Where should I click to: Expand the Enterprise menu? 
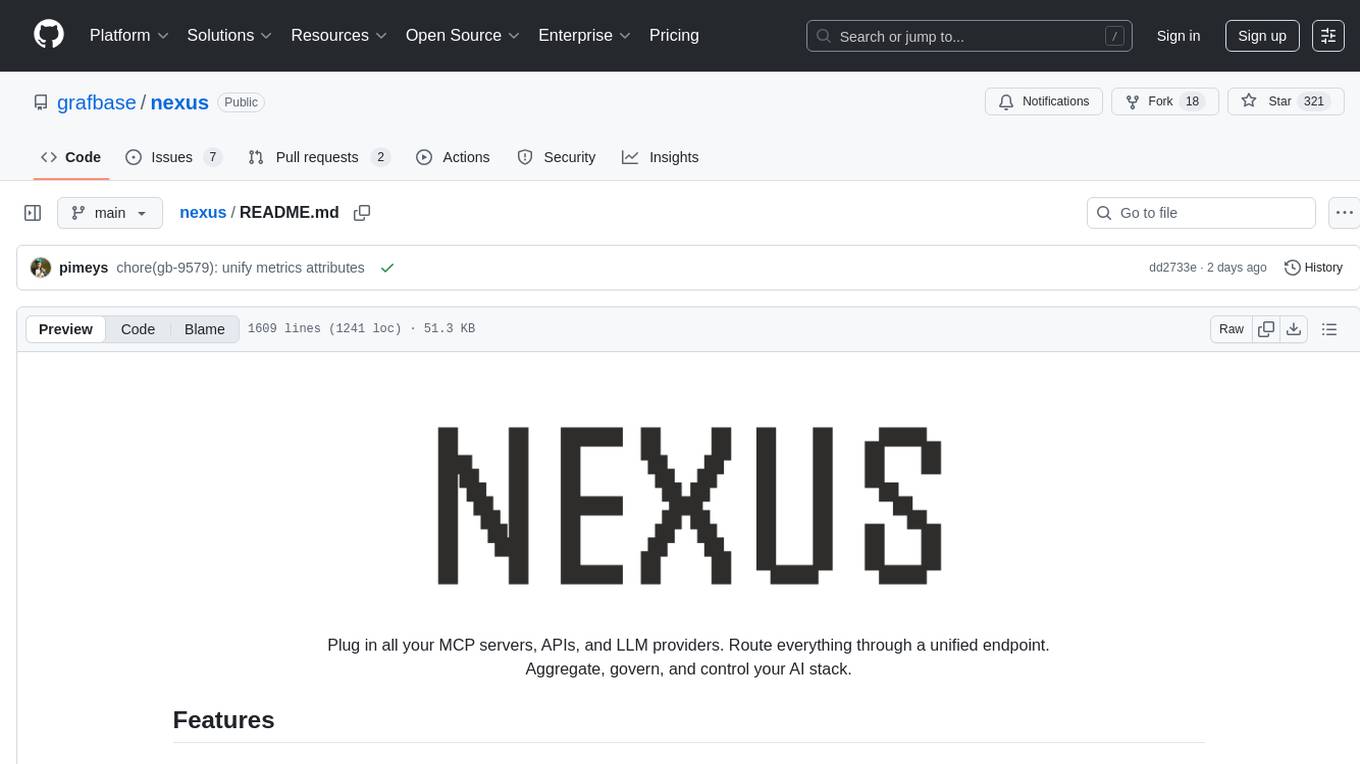[x=585, y=35]
